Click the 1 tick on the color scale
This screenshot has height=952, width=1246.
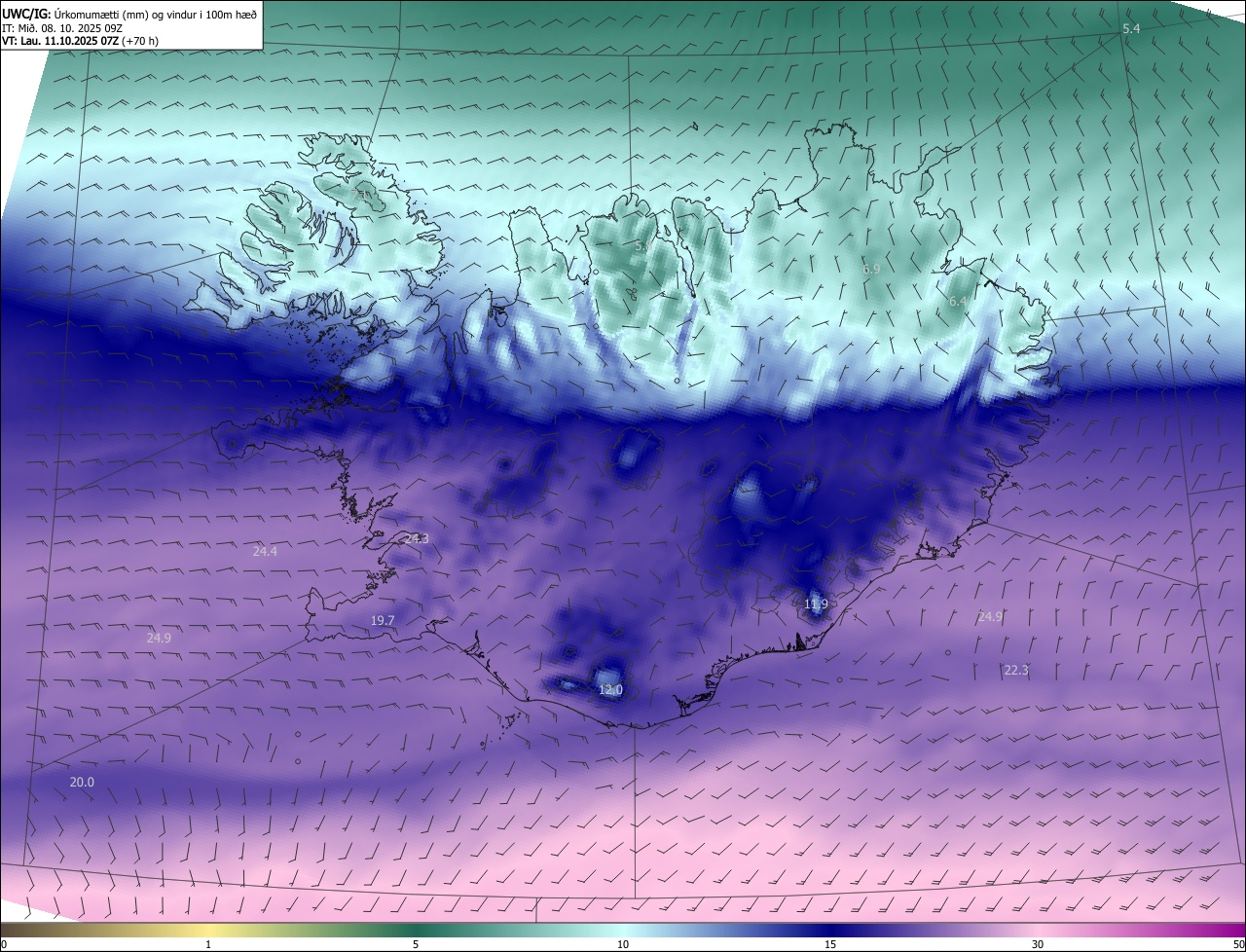(x=208, y=944)
